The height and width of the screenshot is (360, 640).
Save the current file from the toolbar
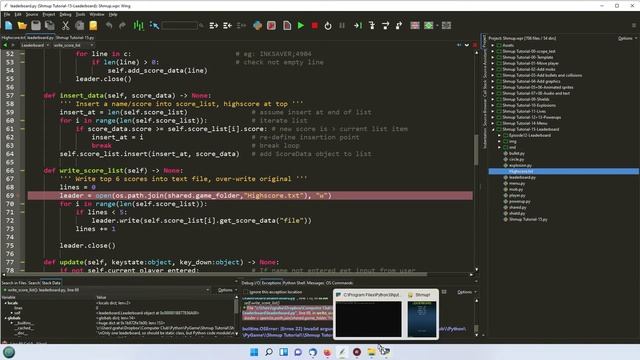pos(36,25)
